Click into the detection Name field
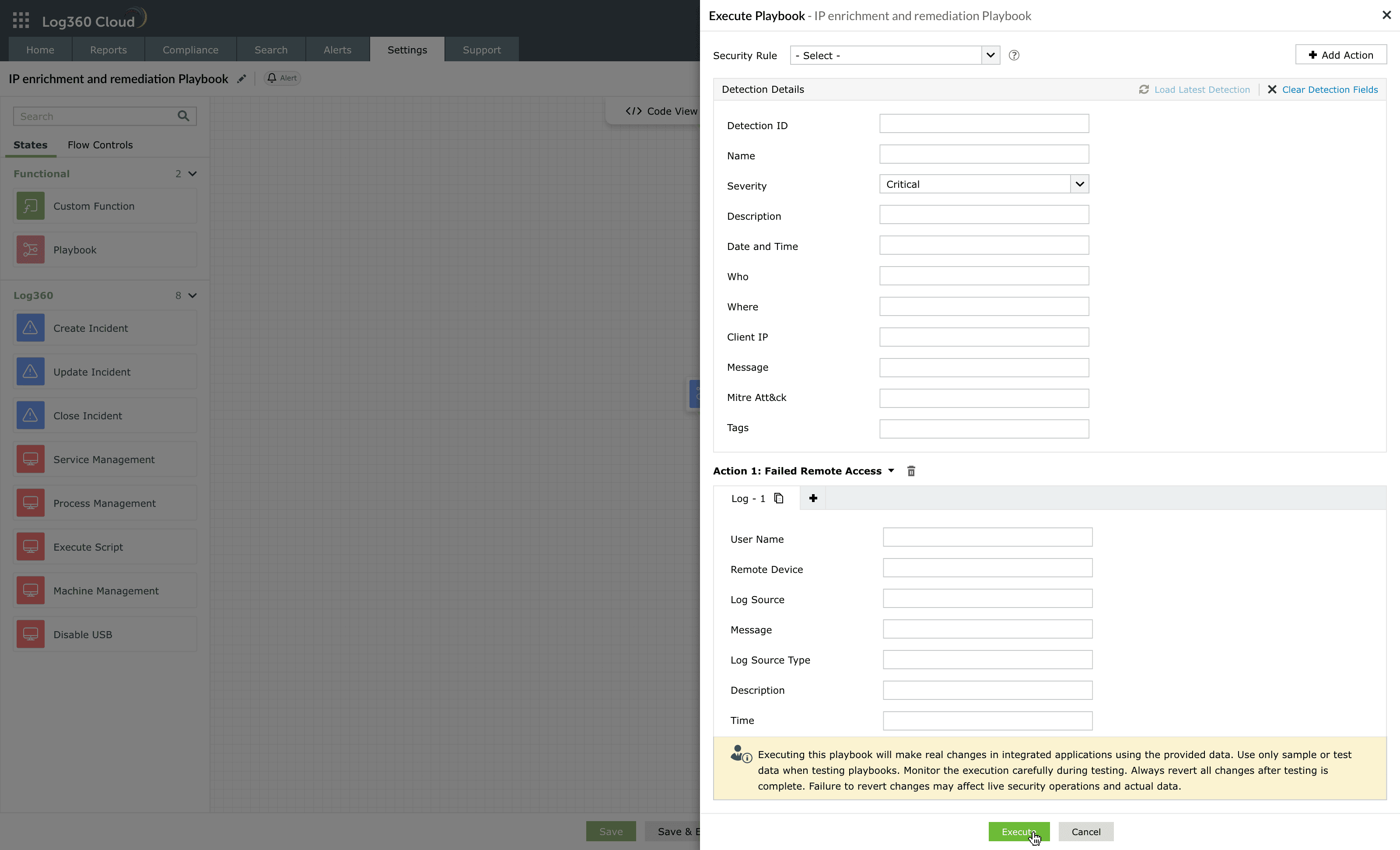The image size is (1400, 850). tap(984, 154)
